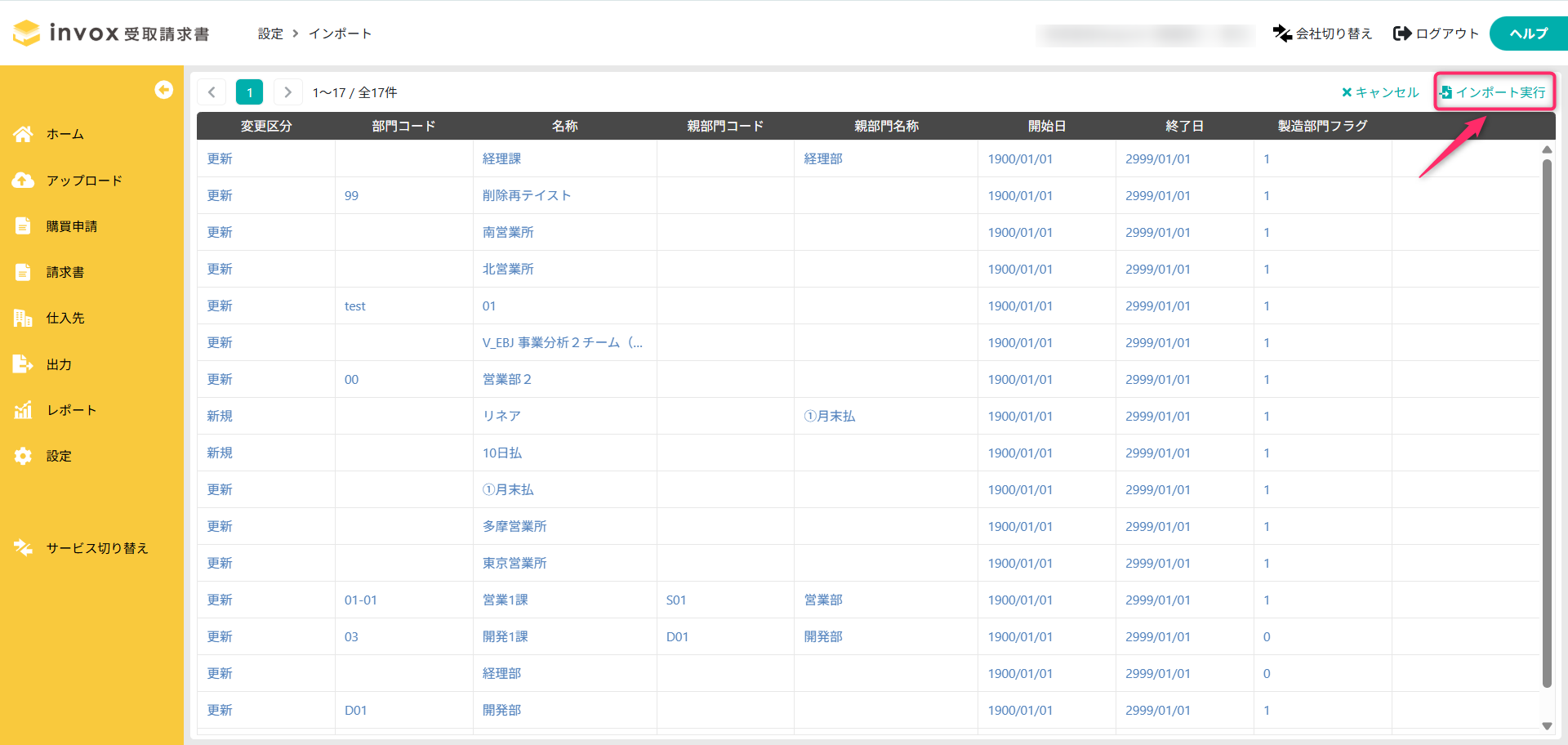Open the ヘルプ help button
1568x745 pixels.
(1528, 33)
